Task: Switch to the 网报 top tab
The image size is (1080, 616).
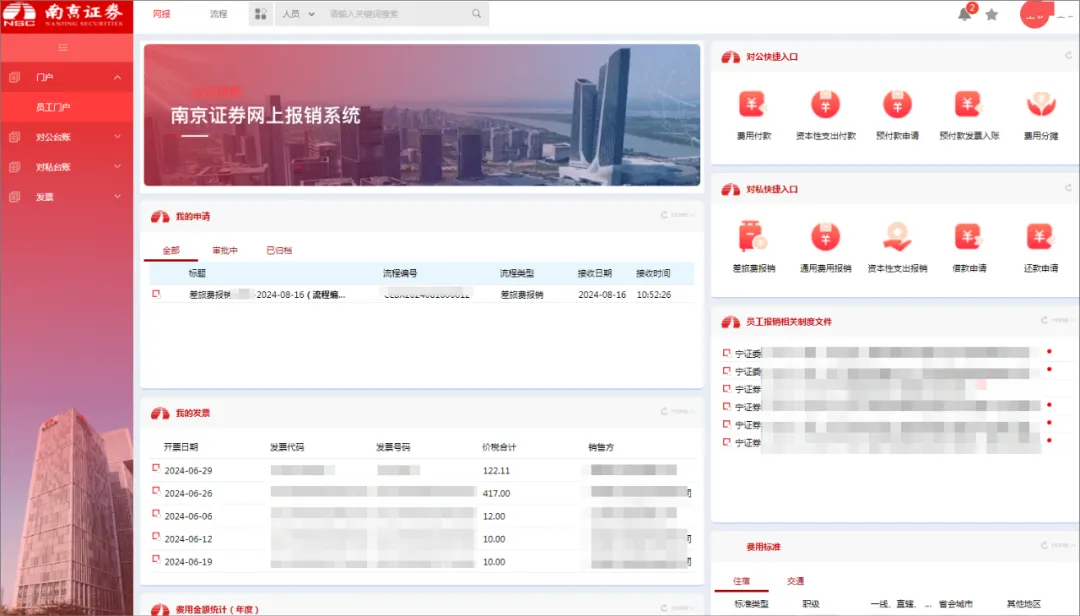Action: click(x=162, y=14)
